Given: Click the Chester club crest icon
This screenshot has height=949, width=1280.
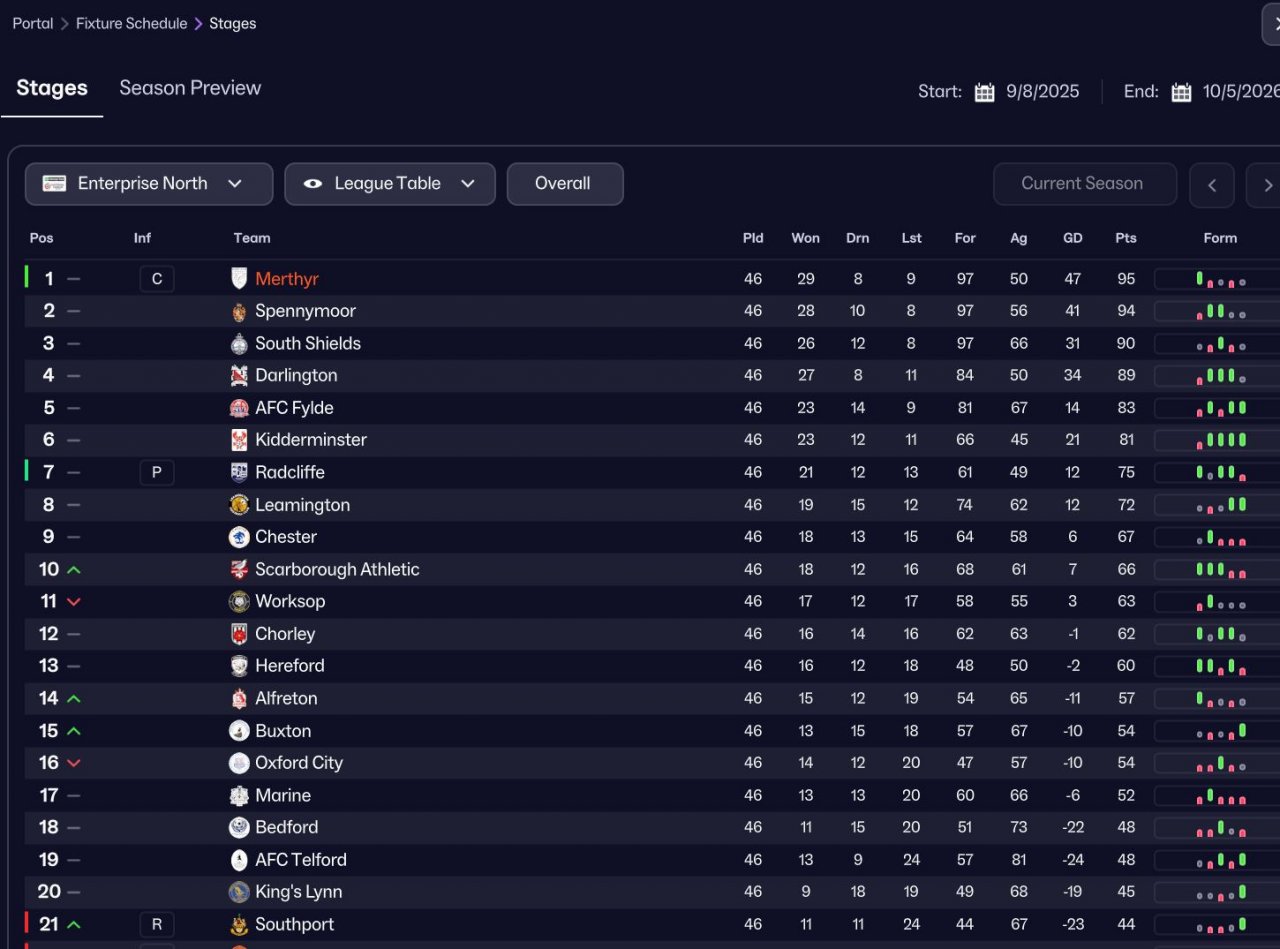Looking at the screenshot, I should (x=239, y=537).
